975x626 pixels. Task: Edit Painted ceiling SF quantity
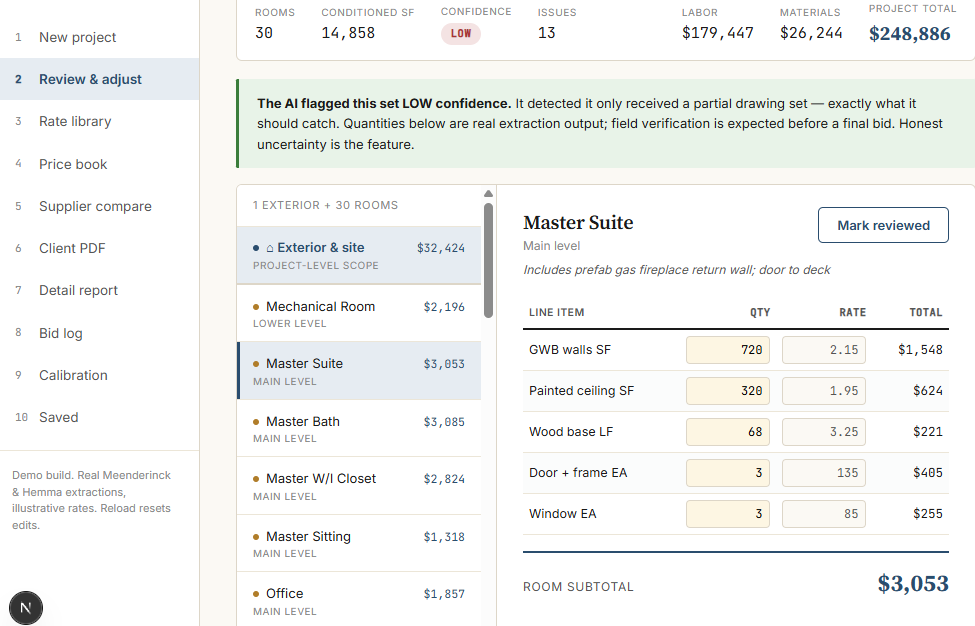click(728, 391)
